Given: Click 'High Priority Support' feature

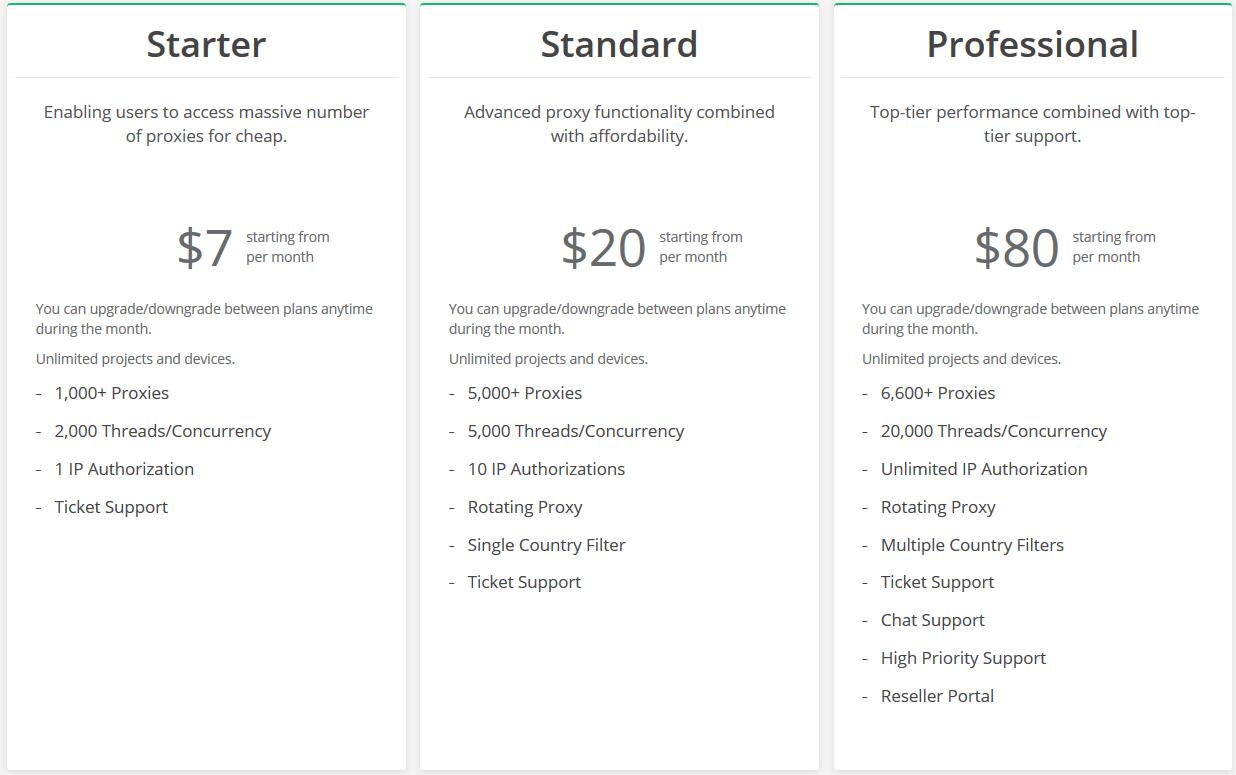Looking at the screenshot, I should pos(963,658).
